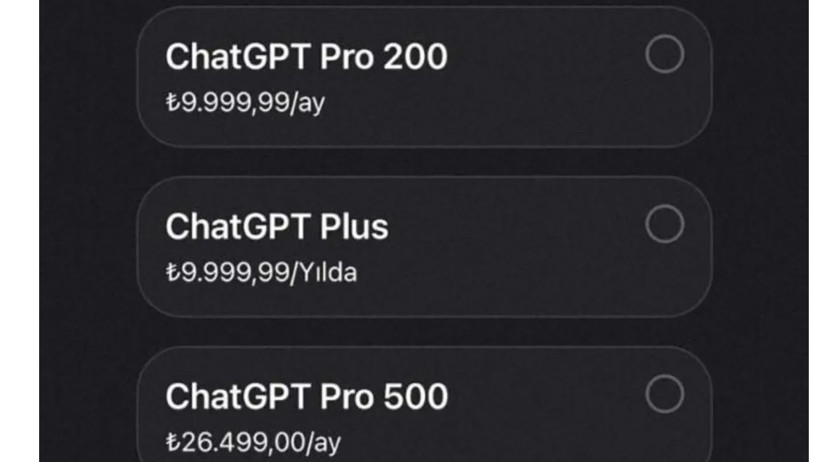The width and height of the screenshot is (820, 462).
Task: Choose the ChatGPT Pro 500 plan card
Action: [x=424, y=404]
